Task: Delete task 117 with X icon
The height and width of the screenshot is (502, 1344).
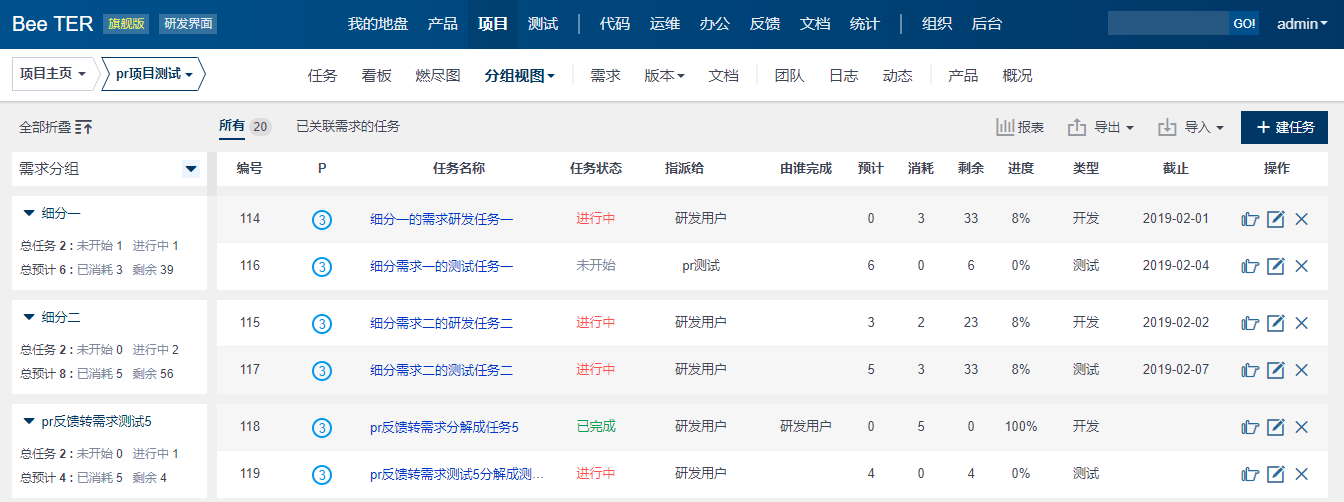Action: [x=1301, y=370]
